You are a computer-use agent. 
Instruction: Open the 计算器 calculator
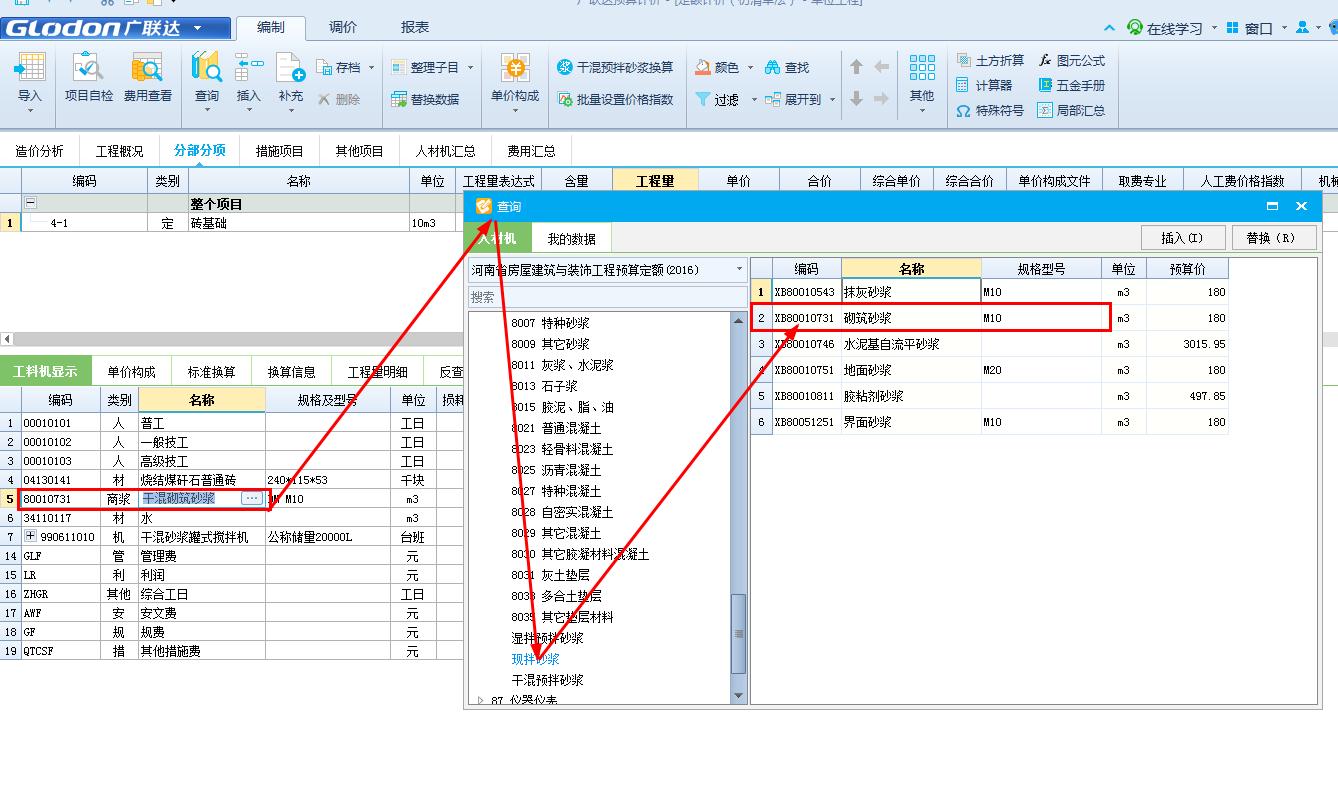[x=984, y=85]
